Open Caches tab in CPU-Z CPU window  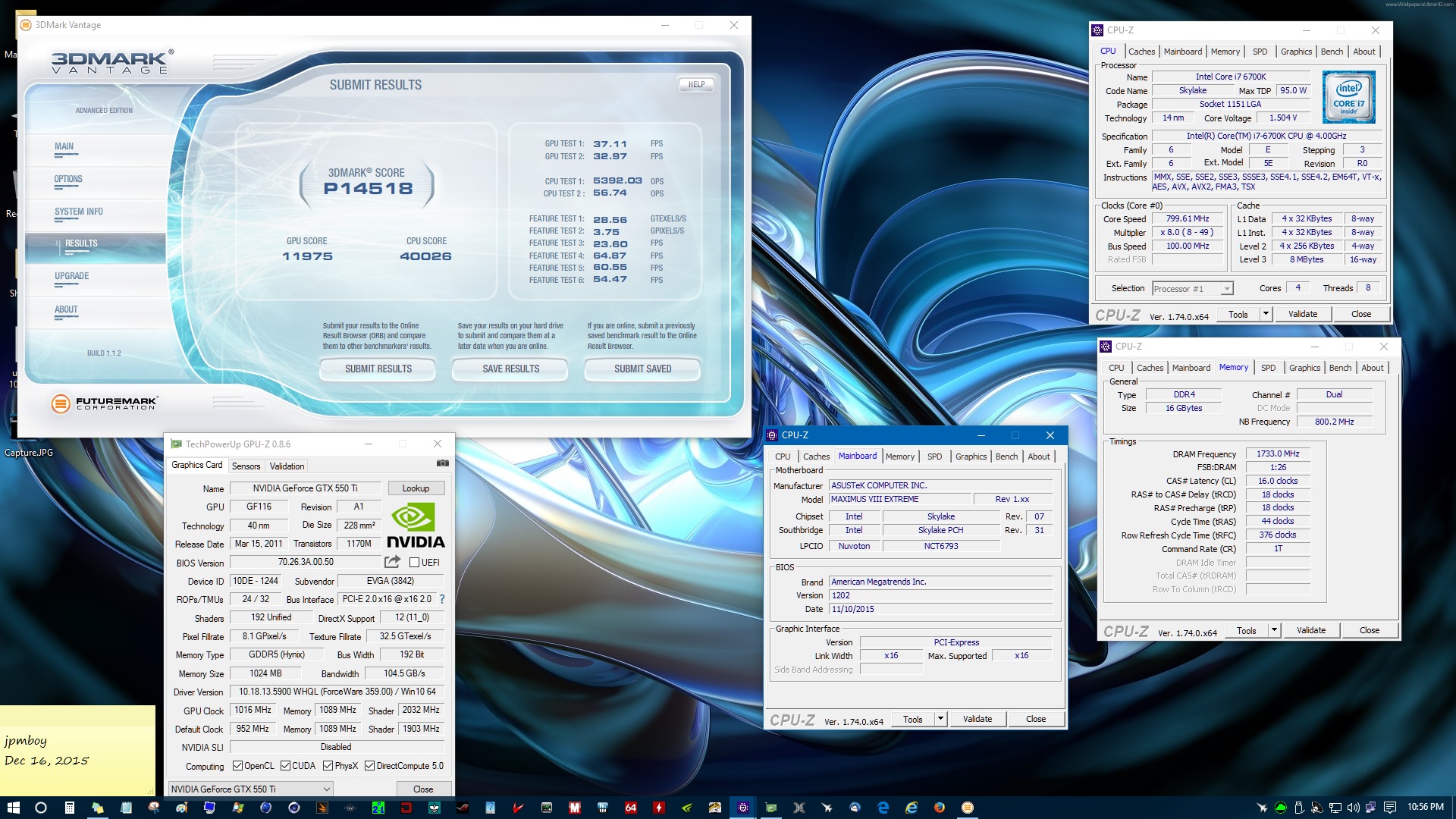point(1141,52)
